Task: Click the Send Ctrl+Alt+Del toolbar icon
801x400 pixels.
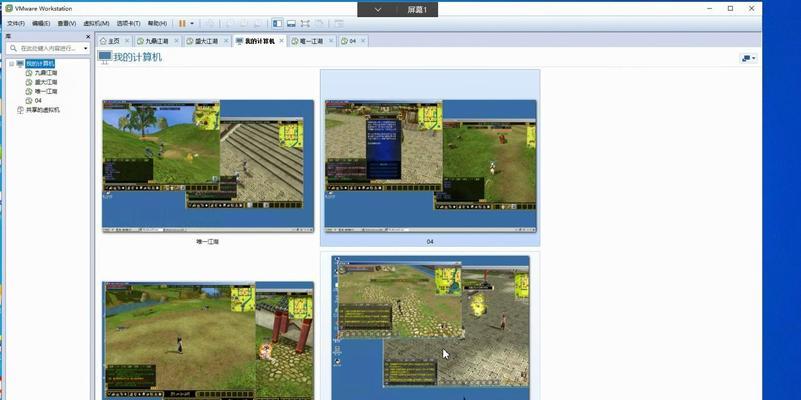Action: coord(210,23)
